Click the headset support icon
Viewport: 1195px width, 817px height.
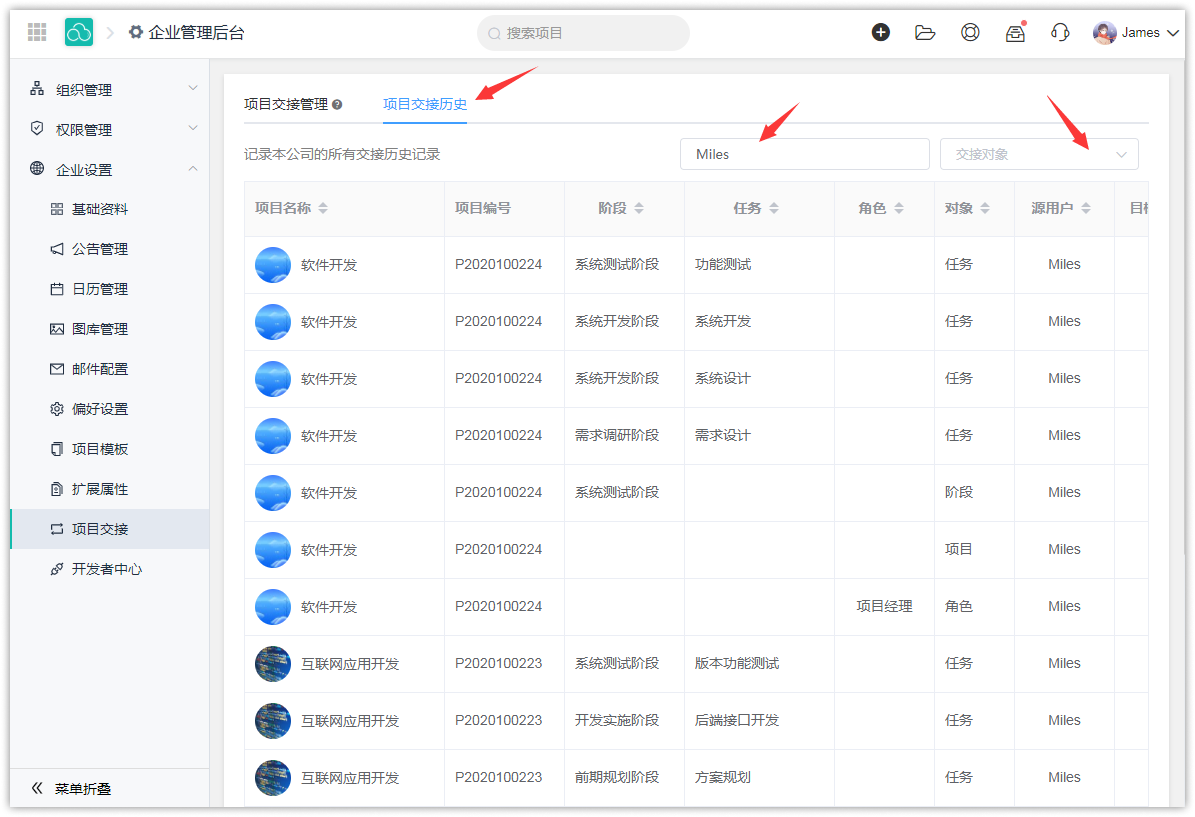coord(1060,32)
